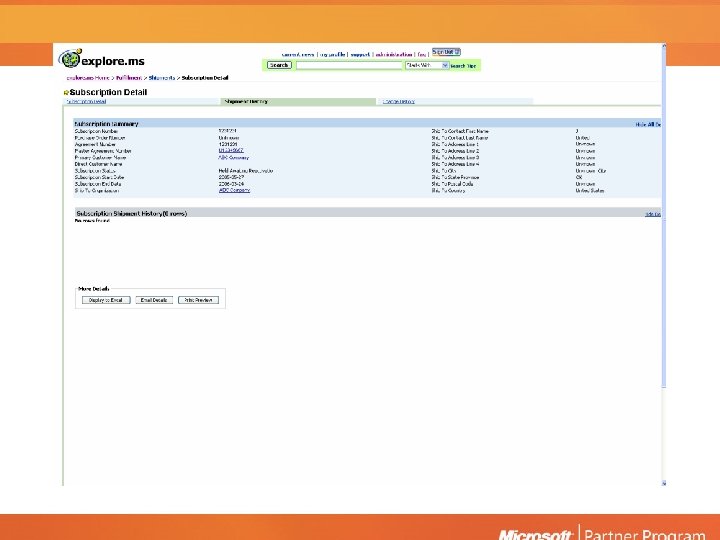Click the current news link
Screen dimensions: 720x540
[x=298, y=55]
